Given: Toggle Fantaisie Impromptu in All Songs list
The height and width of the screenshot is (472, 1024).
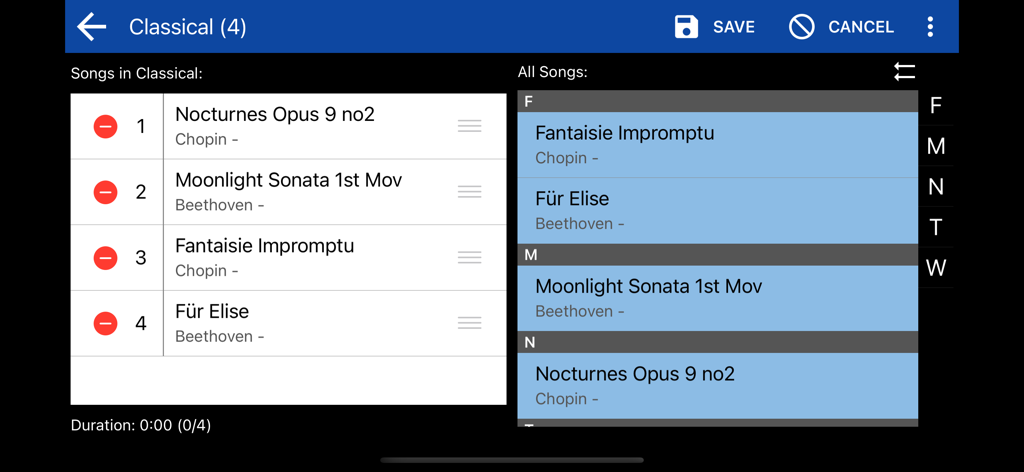Looking at the screenshot, I should click(x=717, y=145).
